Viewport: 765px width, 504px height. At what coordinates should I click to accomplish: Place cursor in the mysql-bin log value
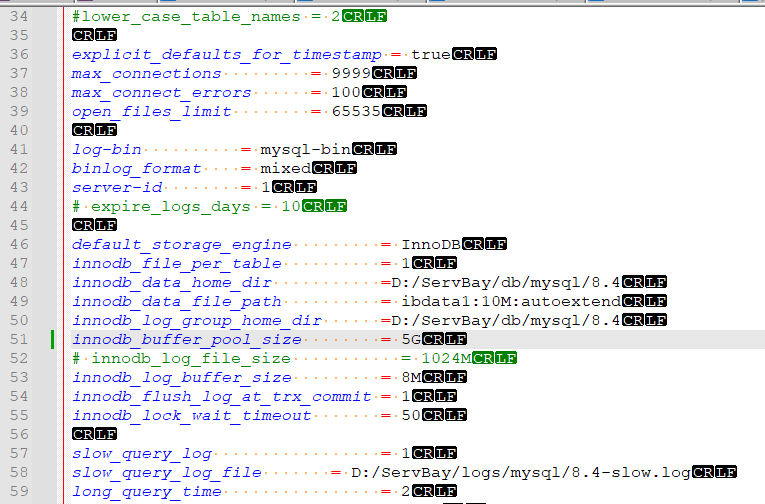tap(305, 149)
